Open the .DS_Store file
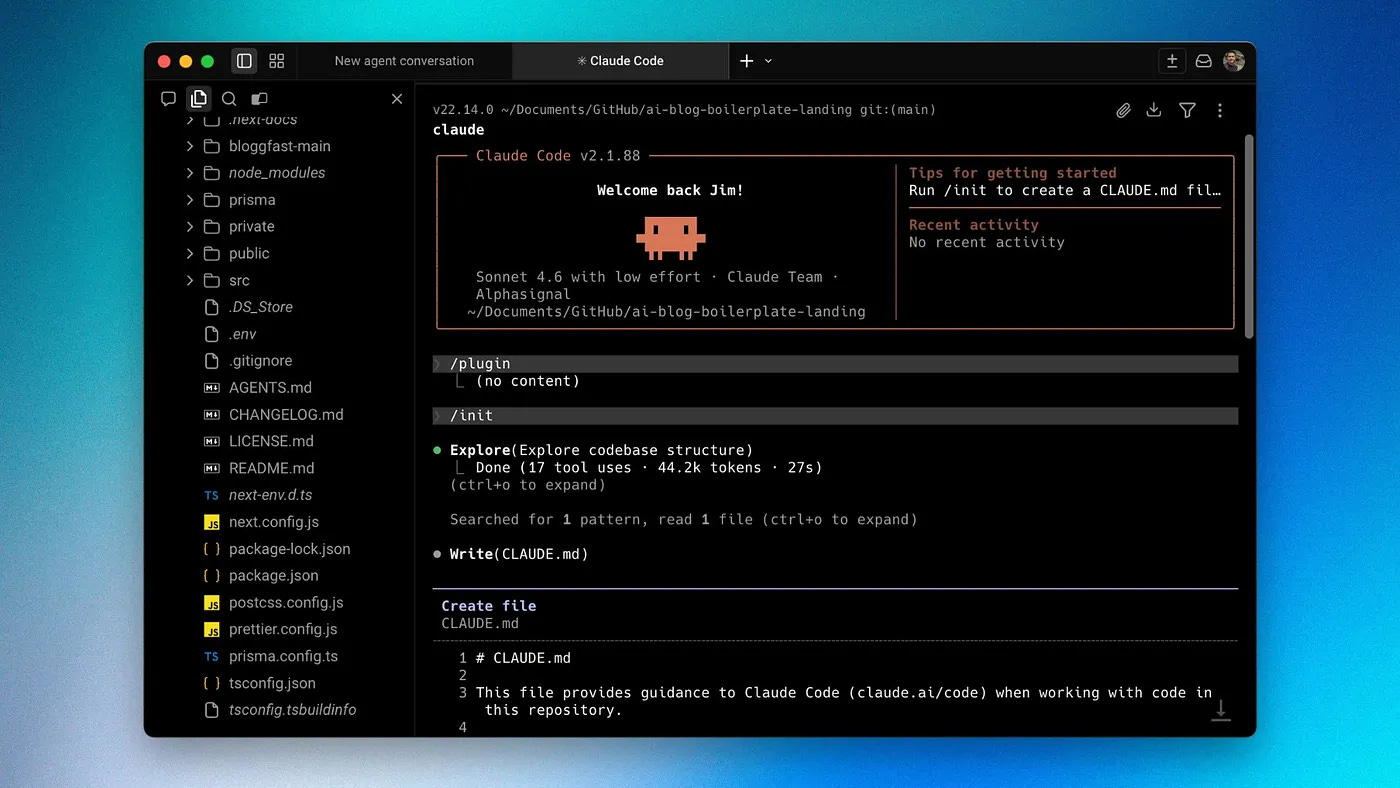The image size is (1400, 788). [x=261, y=307]
